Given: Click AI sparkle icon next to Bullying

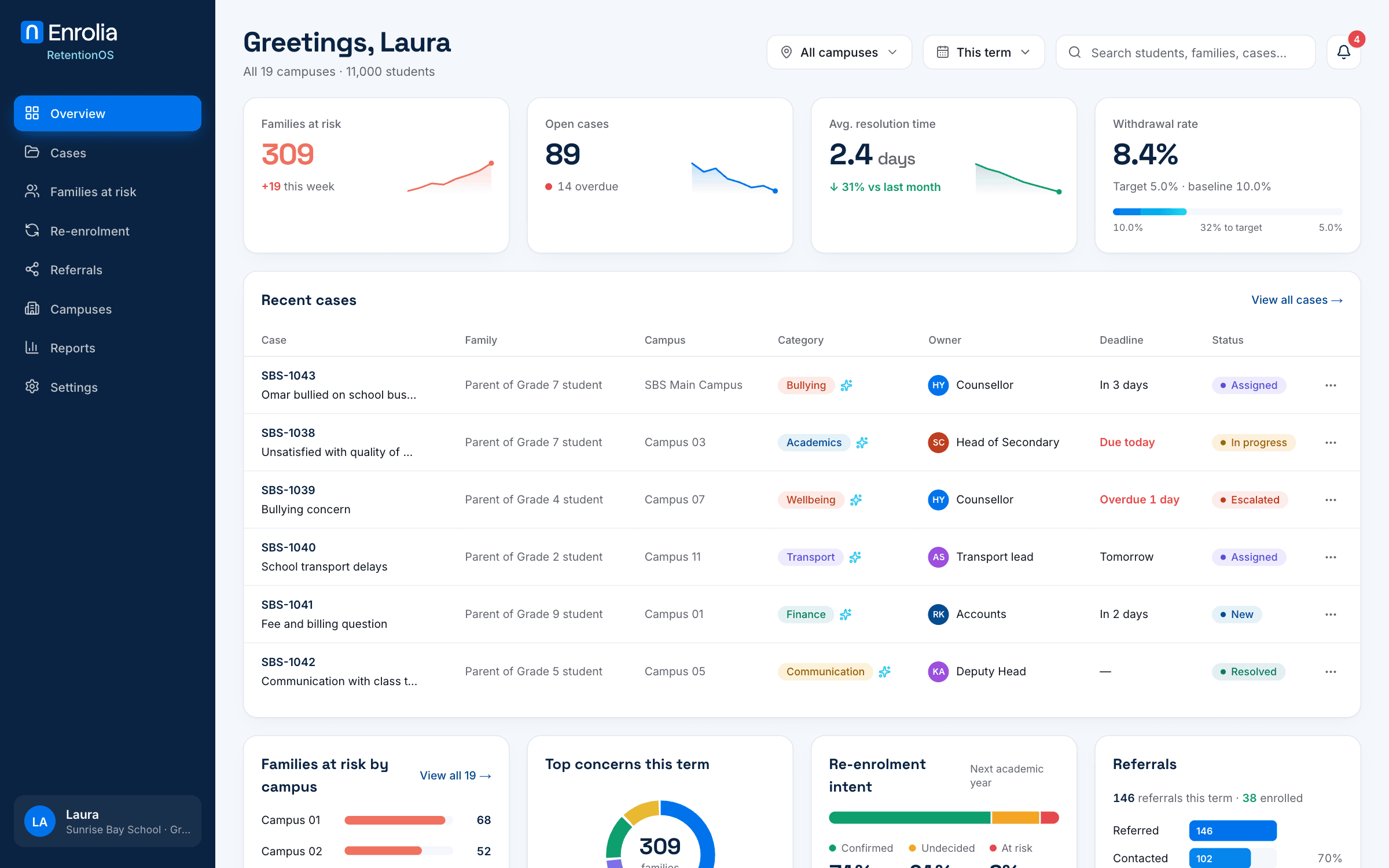Looking at the screenshot, I should tap(846, 385).
